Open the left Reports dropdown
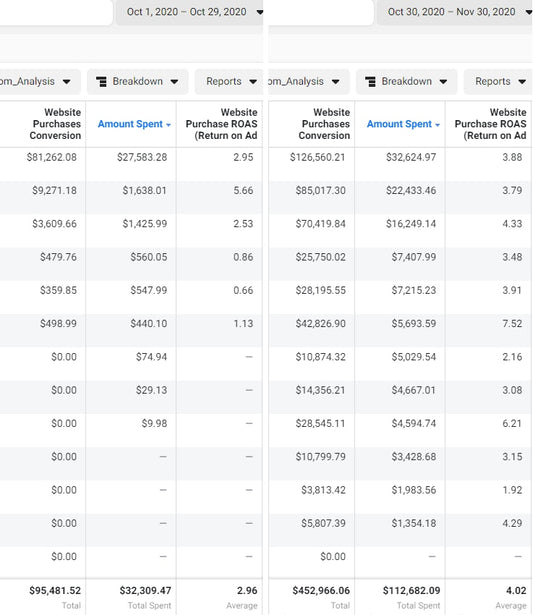This screenshot has width=533, height=615. [x=229, y=82]
